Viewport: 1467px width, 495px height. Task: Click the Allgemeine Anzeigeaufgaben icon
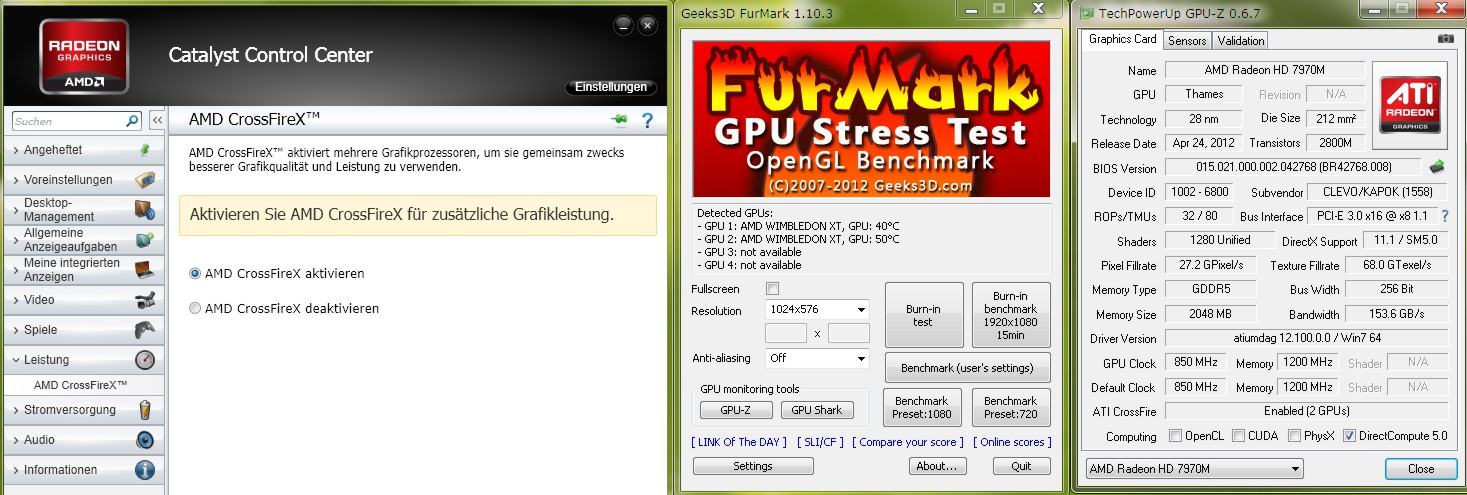pos(145,240)
